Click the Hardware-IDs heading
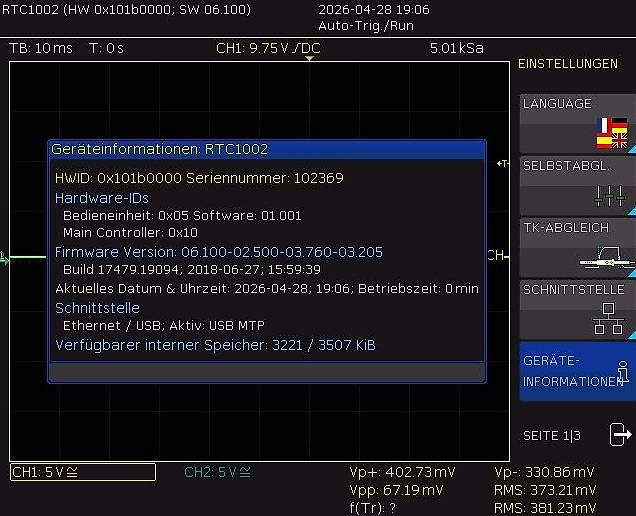Screen dimensions: 636x516 pyautogui.click(x=102, y=198)
